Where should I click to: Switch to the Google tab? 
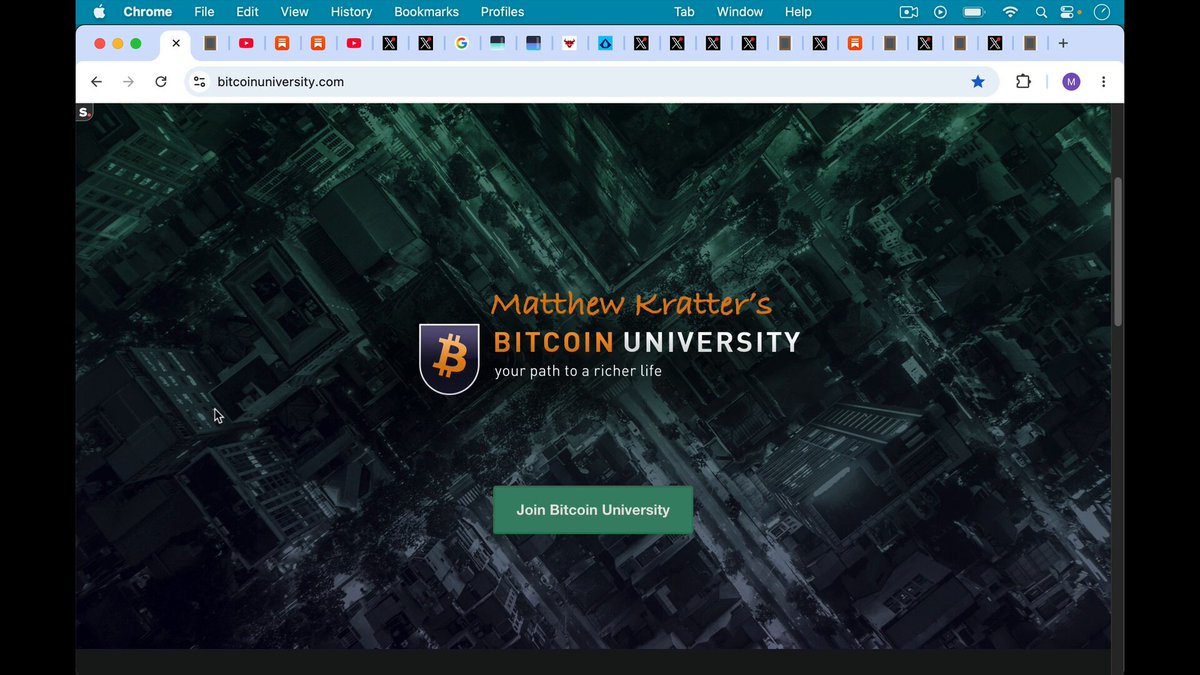(461, 44)
